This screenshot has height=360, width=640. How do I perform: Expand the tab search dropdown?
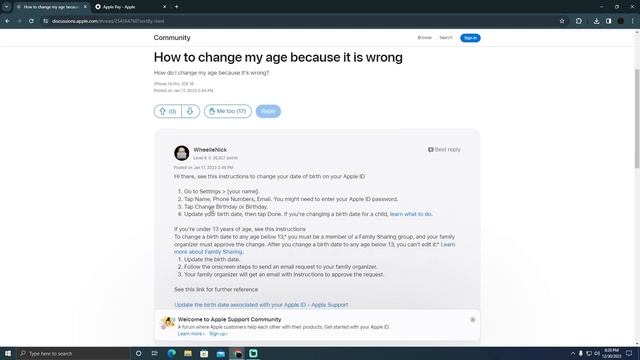tap(7, 7)
